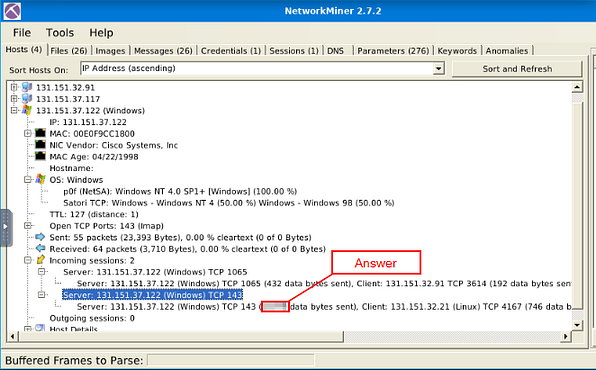Open the File menu
Image resolution: width=596 pixels, height=370 pixels.
pos(22,33)
